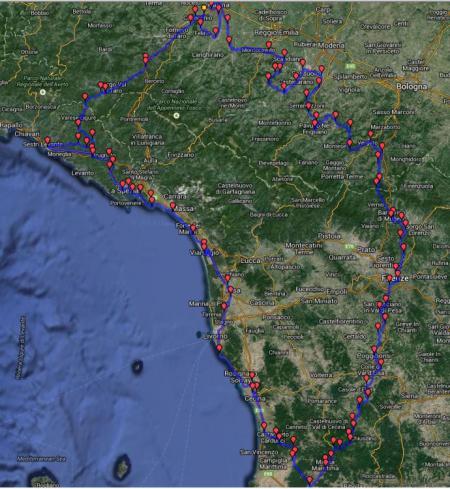The height and width of the screenshot is (489, 450).
Task: Click the red pin left of Marzabotto label
Action: 370,134
